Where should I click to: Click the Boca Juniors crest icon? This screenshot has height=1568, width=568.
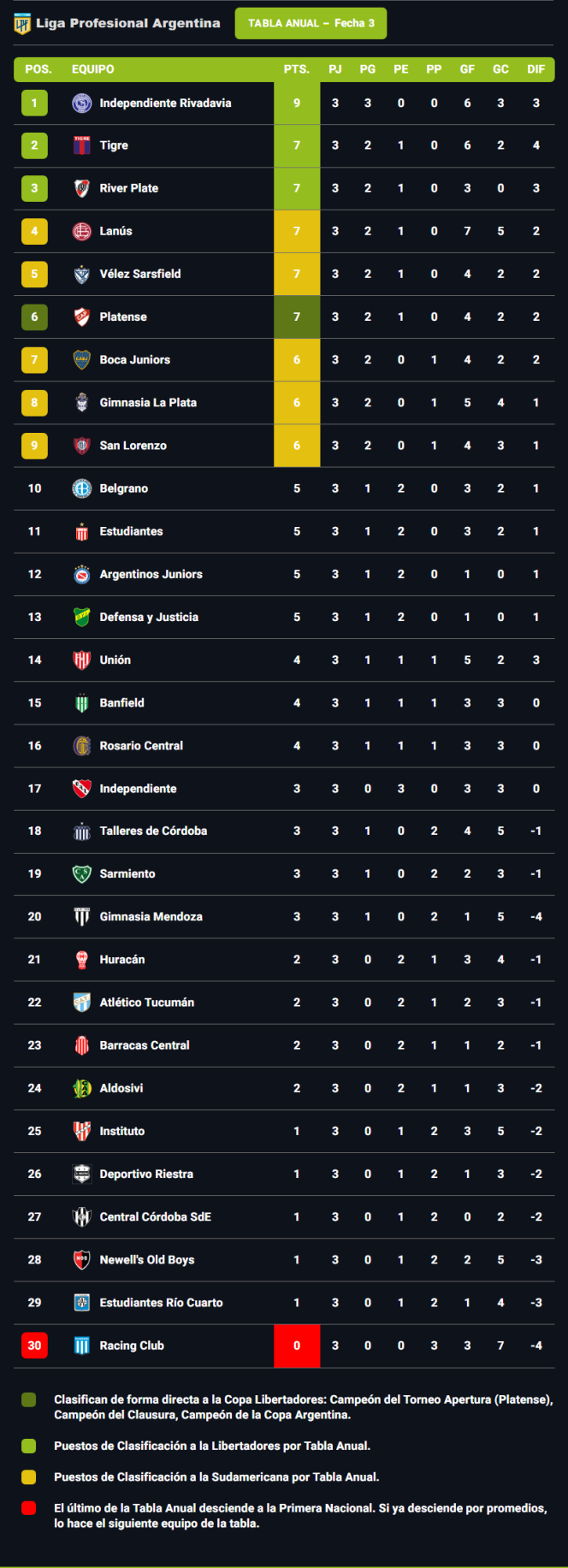pyautogui.click(x=82, y=360)
